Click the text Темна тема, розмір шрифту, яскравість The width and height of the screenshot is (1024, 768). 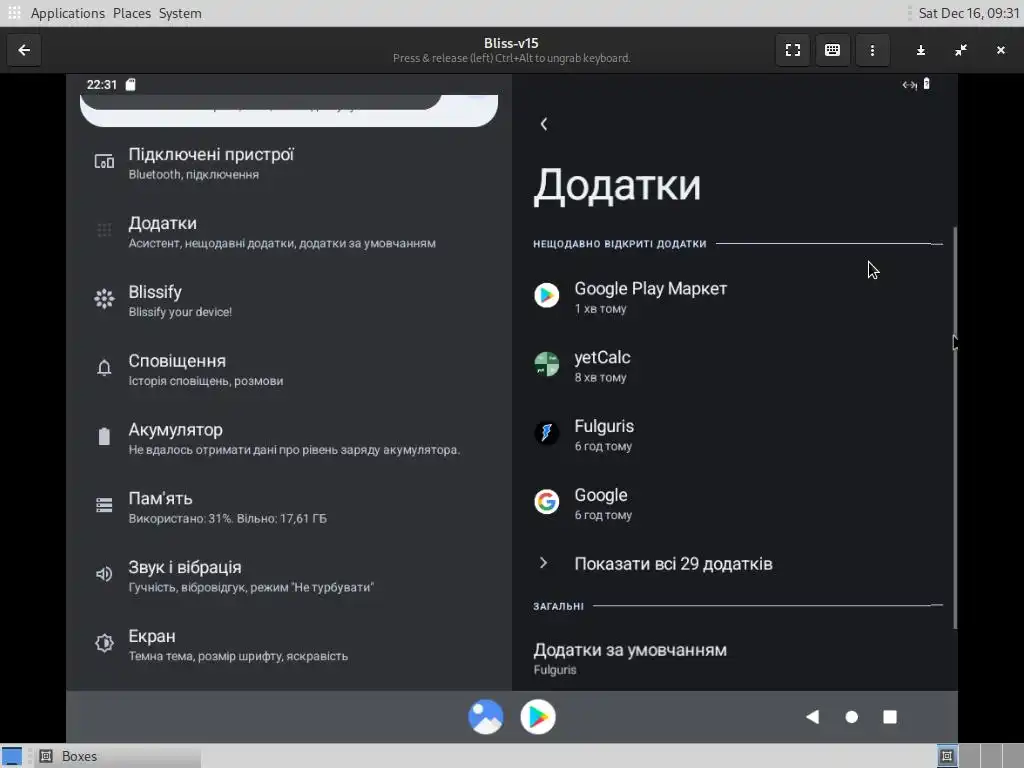238,656
